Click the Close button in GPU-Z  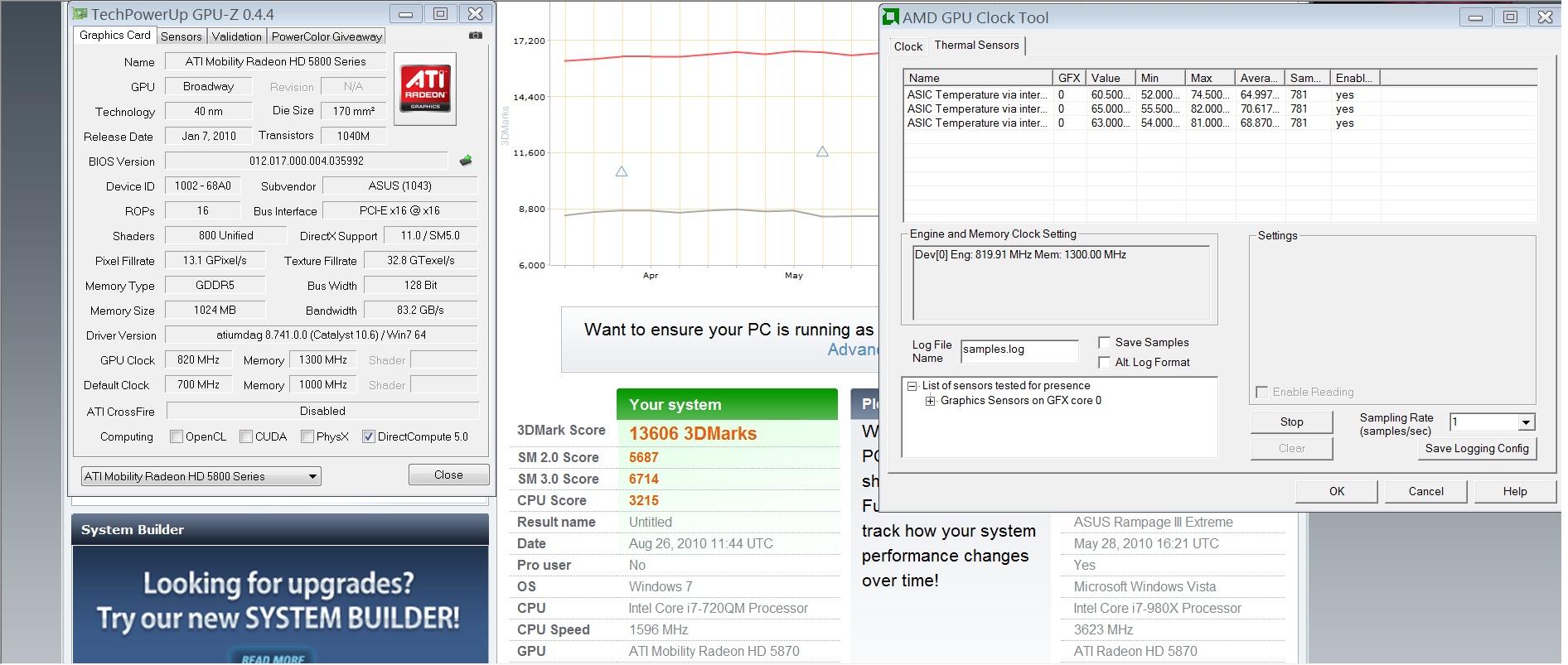pos(448,475)
